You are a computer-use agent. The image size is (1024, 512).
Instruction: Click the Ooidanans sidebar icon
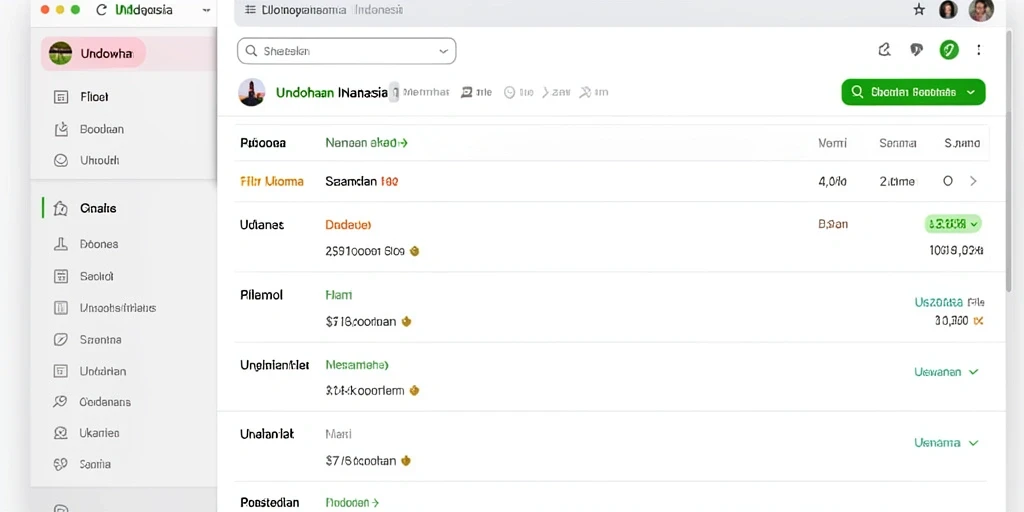tap(61, 402)
